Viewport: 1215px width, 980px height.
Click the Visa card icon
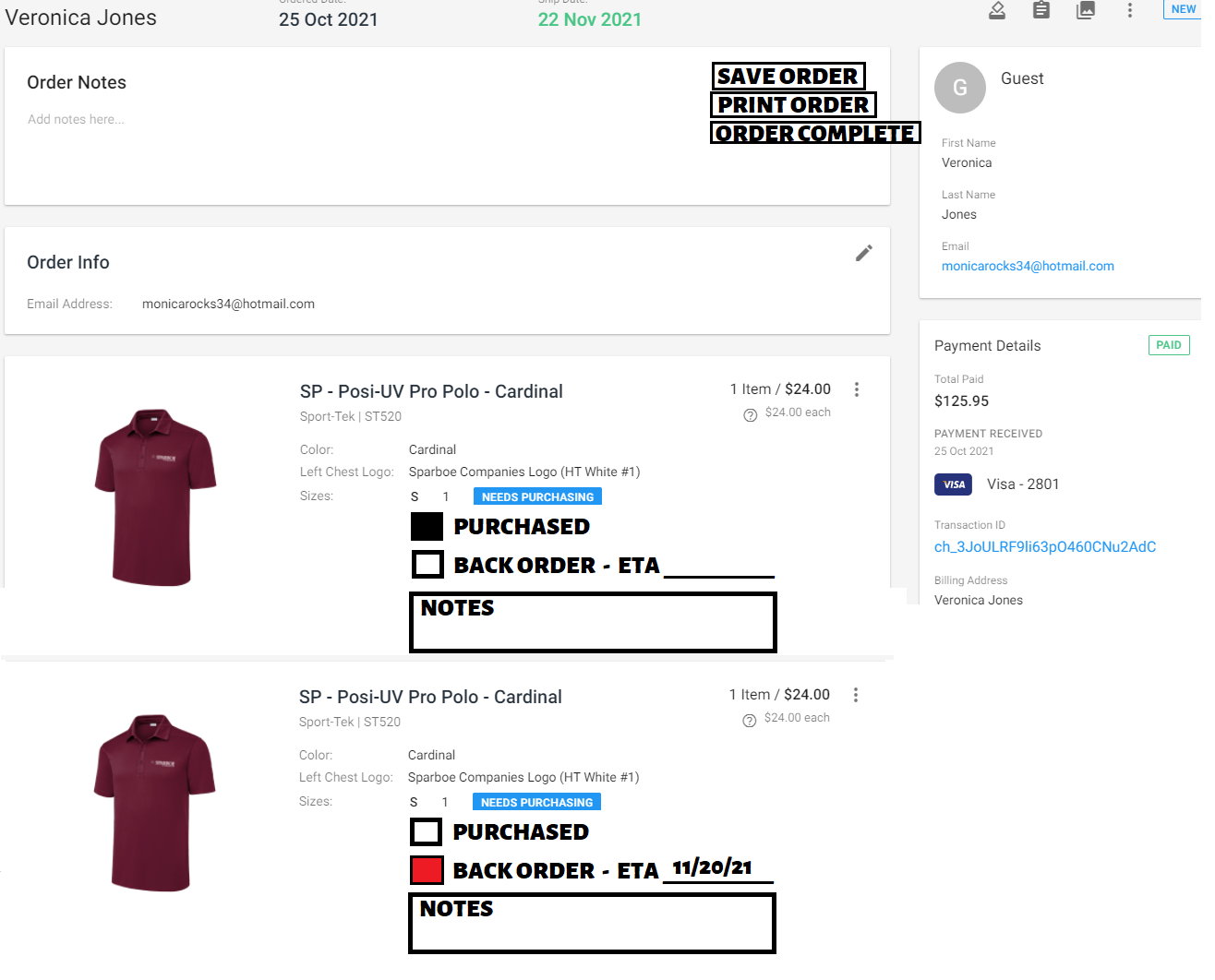tap(954, 484)
